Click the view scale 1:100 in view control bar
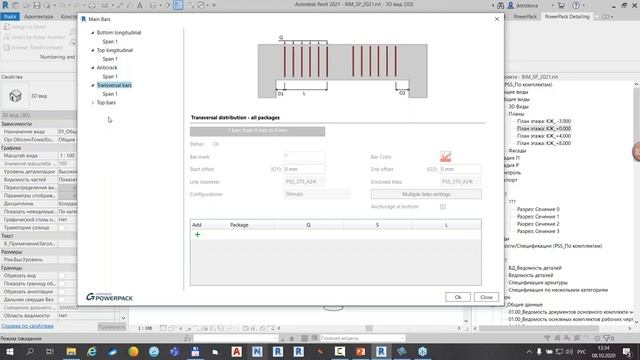The height and width of the screenshot is (360, 640). pyautogui.click(x=145, y=328)
